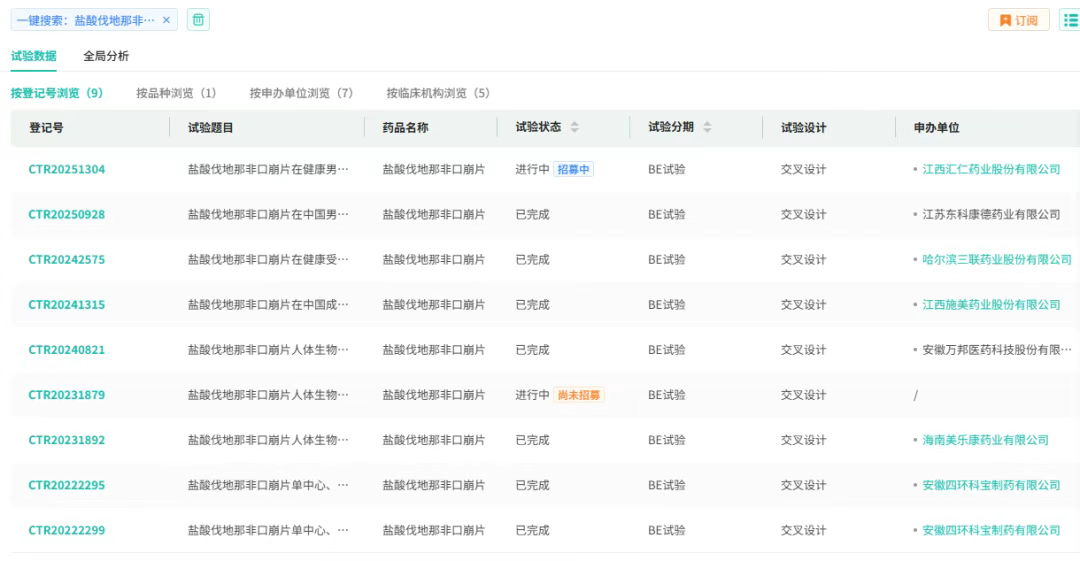Viewport: 1080px width, 561px height.
Task: Sort by the 试验分期 column arrows
Action: click(708, 128)
